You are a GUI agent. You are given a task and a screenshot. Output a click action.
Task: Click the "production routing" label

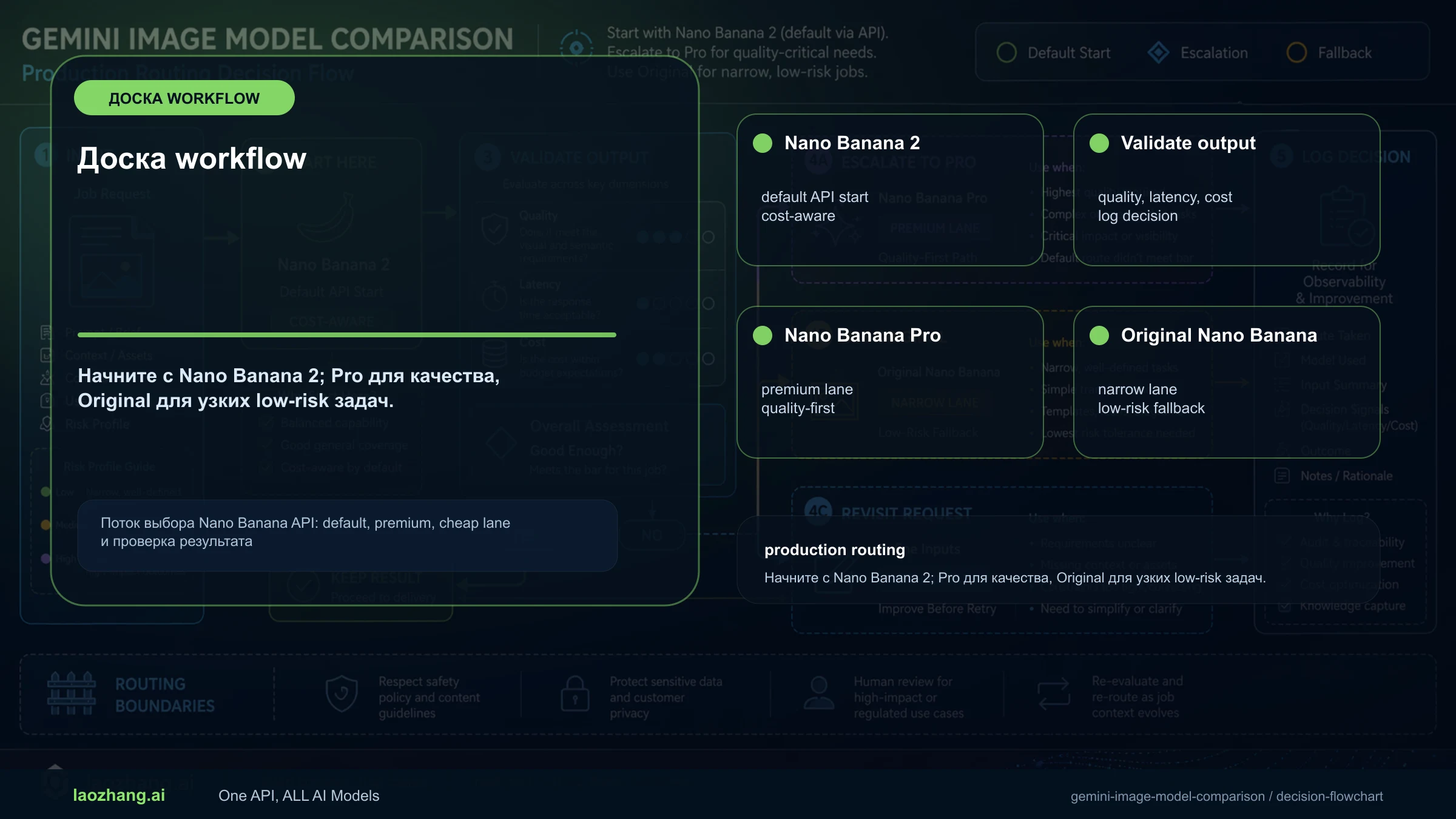(x=835, y=550)
